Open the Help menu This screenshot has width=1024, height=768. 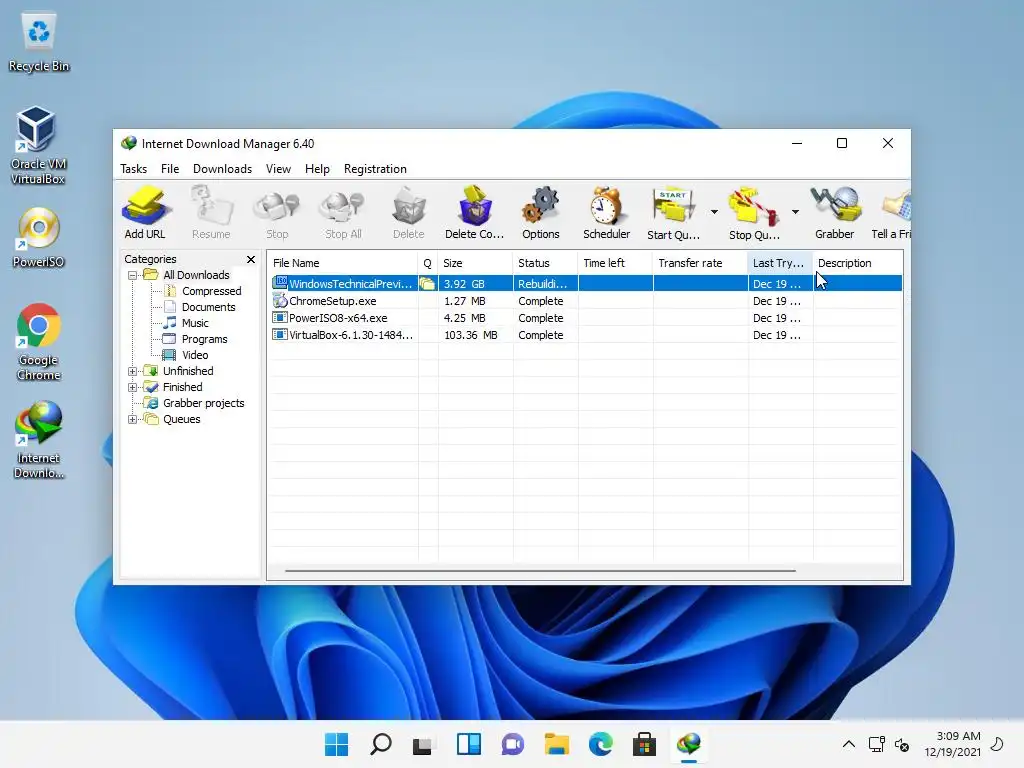point(317,168)
